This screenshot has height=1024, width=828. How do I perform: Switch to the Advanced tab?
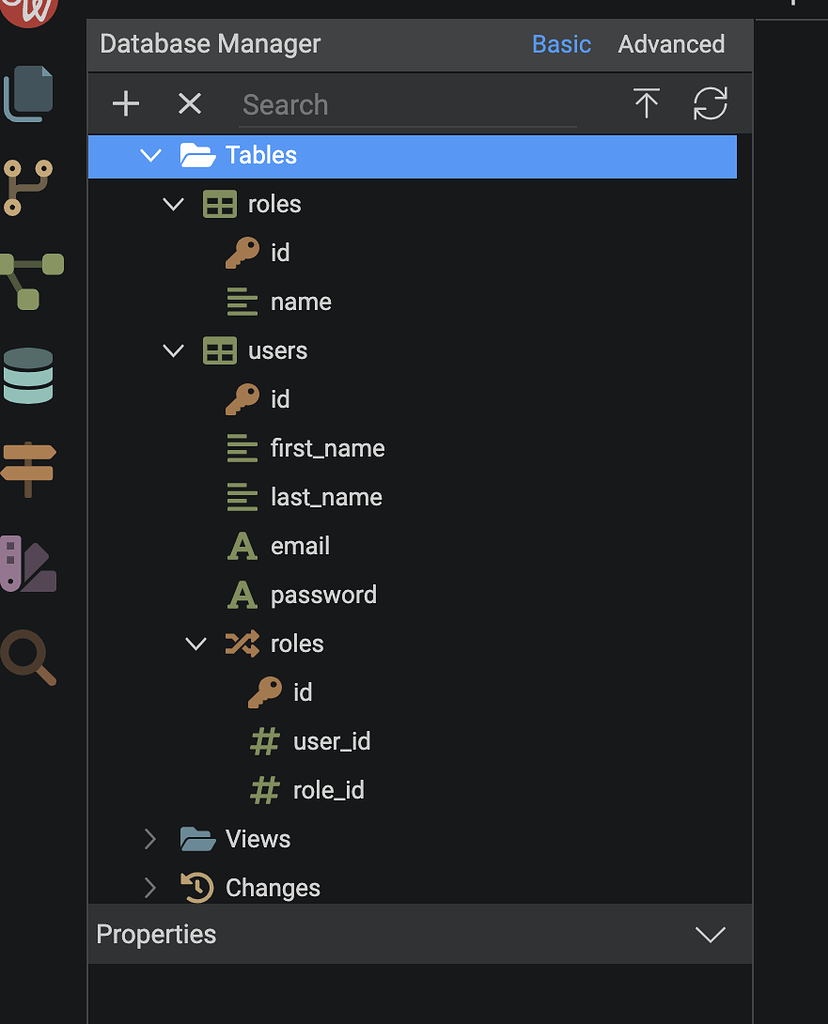pos(671,44)
